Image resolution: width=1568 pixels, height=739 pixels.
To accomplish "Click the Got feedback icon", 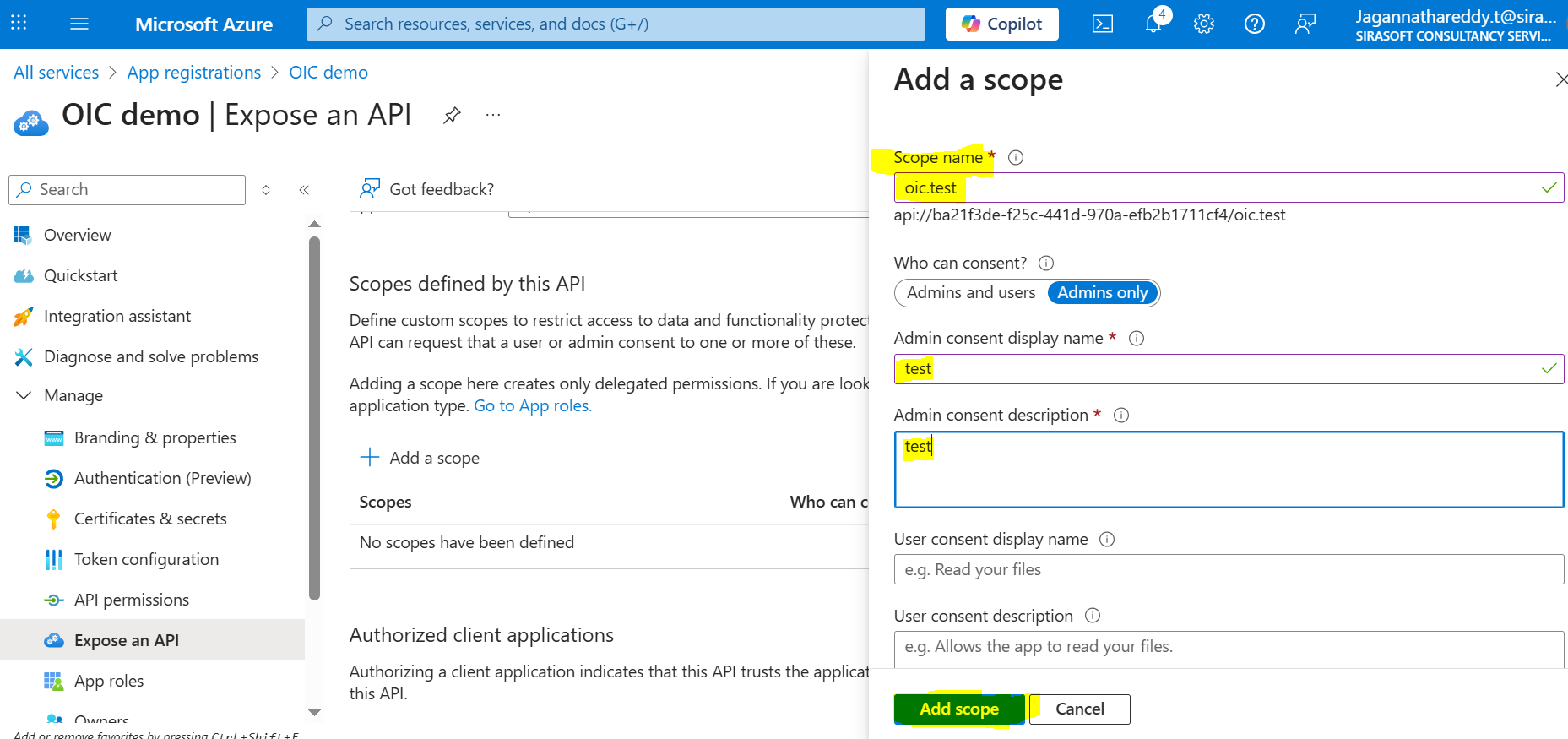I will (370, 188).
